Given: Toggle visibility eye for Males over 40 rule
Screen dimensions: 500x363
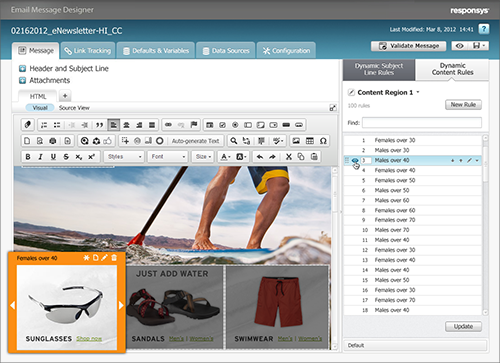Looking at the screenshot, I should pyautogui.click(x=355, y=160).
